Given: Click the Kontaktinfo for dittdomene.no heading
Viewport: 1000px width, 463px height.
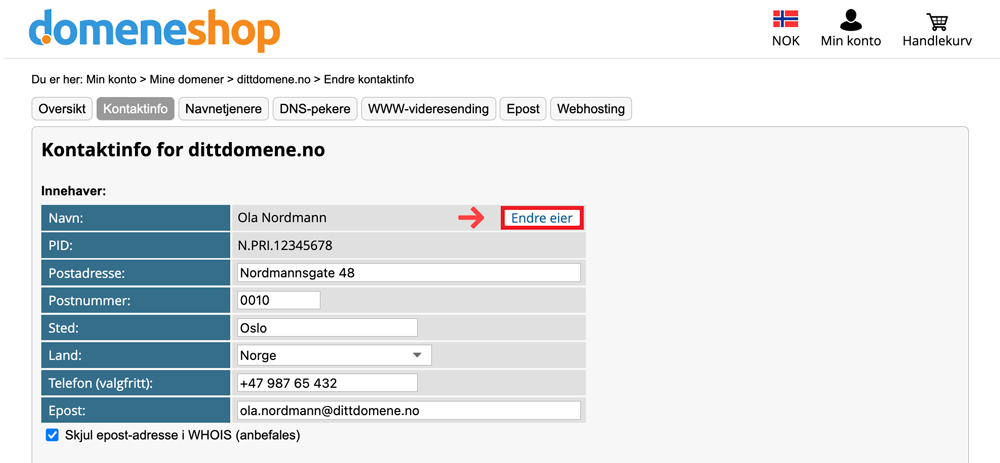Looking at the screenshot, I should click(183, 151).
